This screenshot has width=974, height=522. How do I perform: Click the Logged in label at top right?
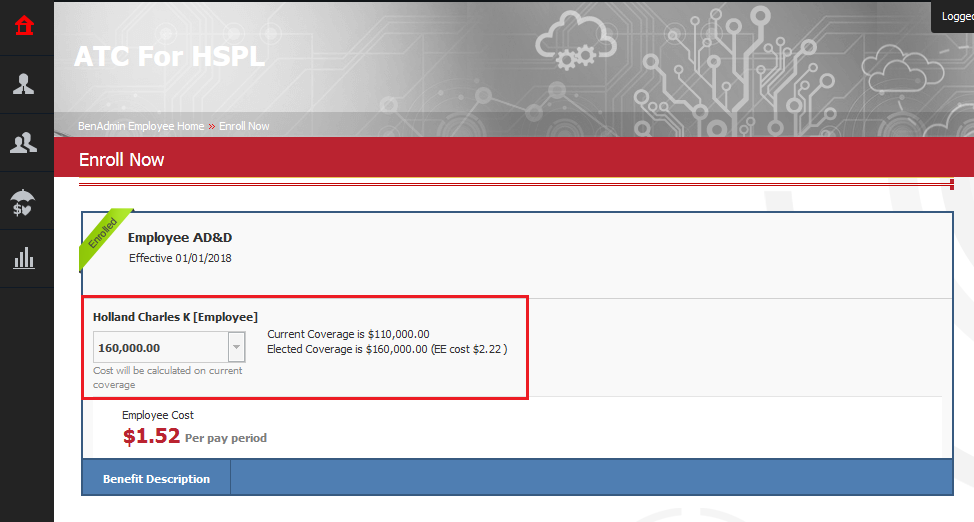pyautogui.click(x=956, y=16)
